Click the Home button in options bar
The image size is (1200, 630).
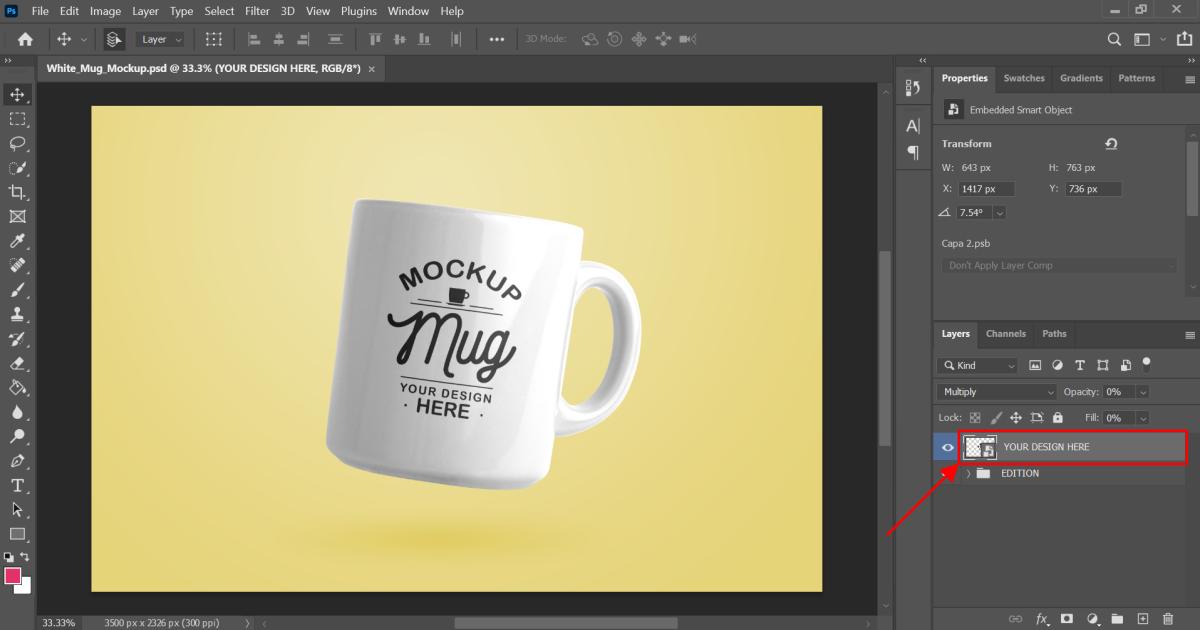tap(25, 39)
